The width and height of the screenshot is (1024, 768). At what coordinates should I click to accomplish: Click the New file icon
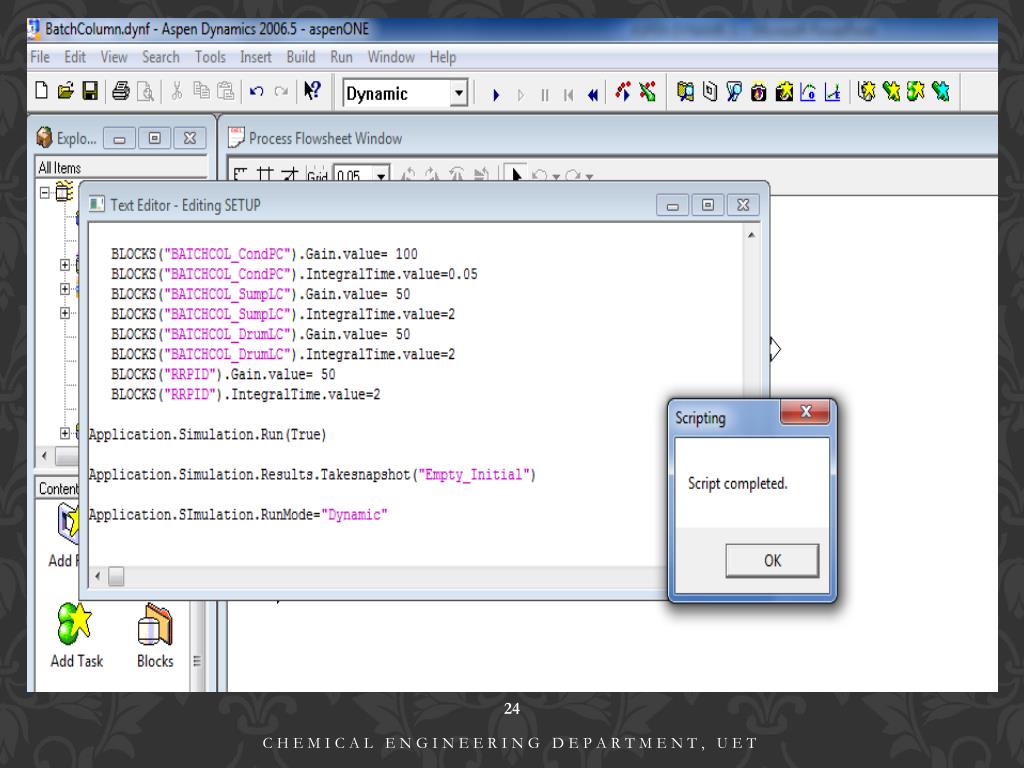[x=41, y=91]
